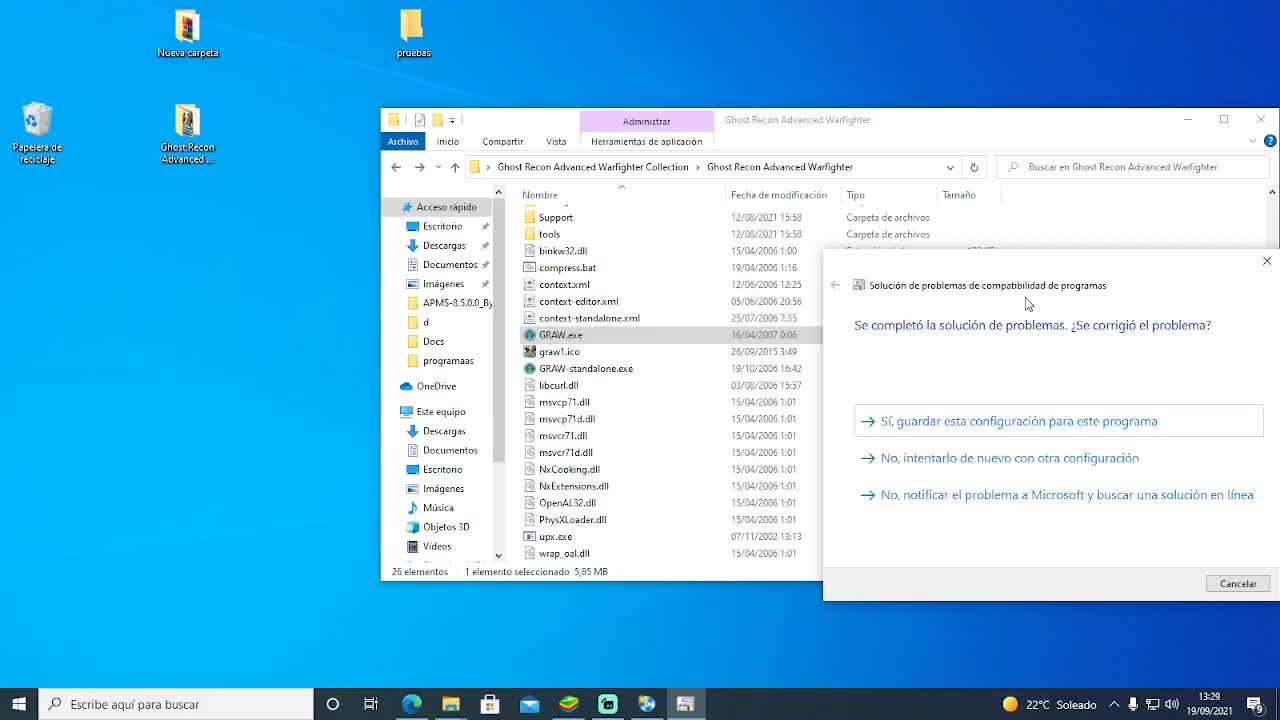Open Task View from taskbar
The height and width of the screenshot is (720, 1280).
371,704
